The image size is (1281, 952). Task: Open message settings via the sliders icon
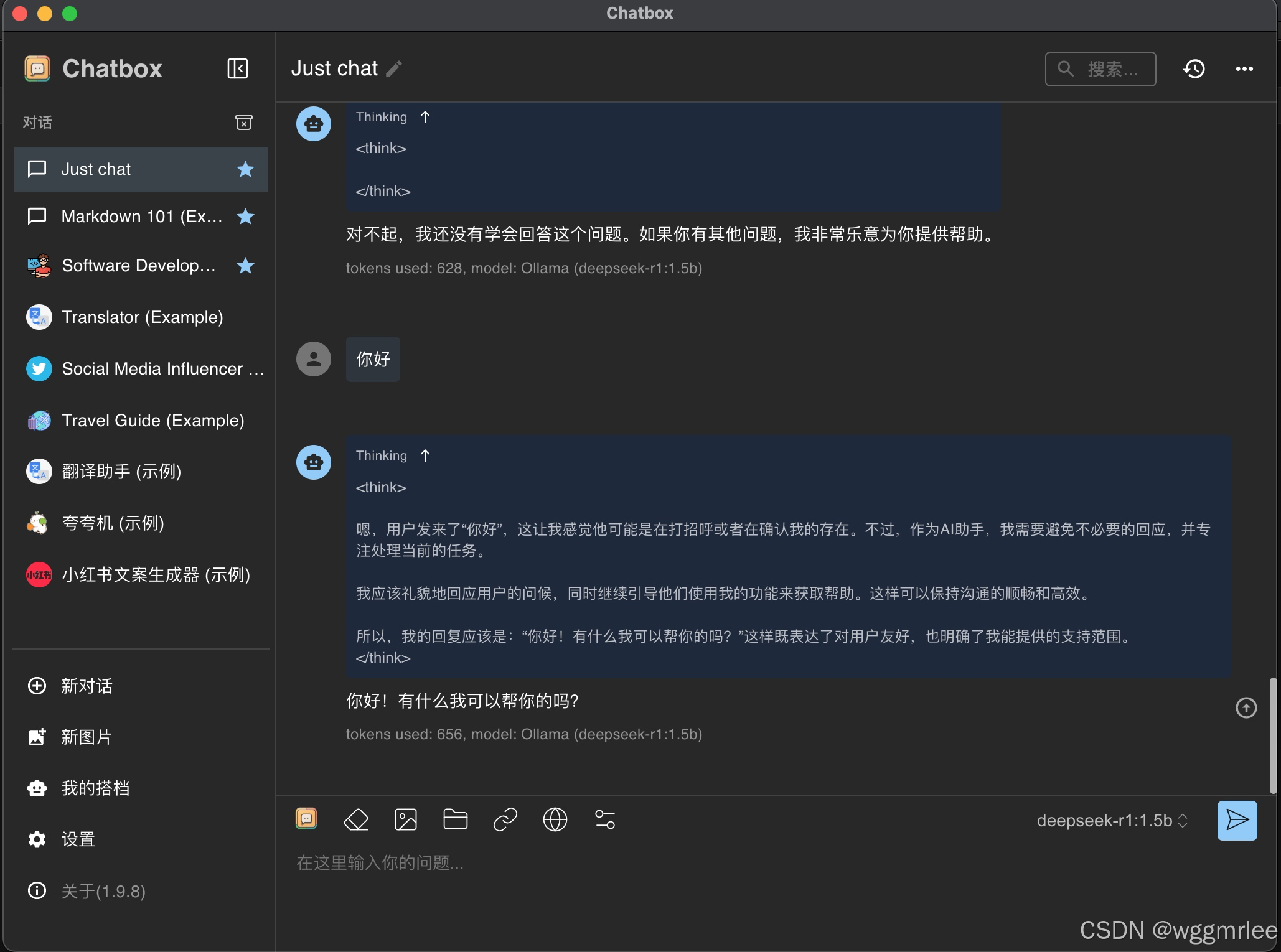point(604,819)
